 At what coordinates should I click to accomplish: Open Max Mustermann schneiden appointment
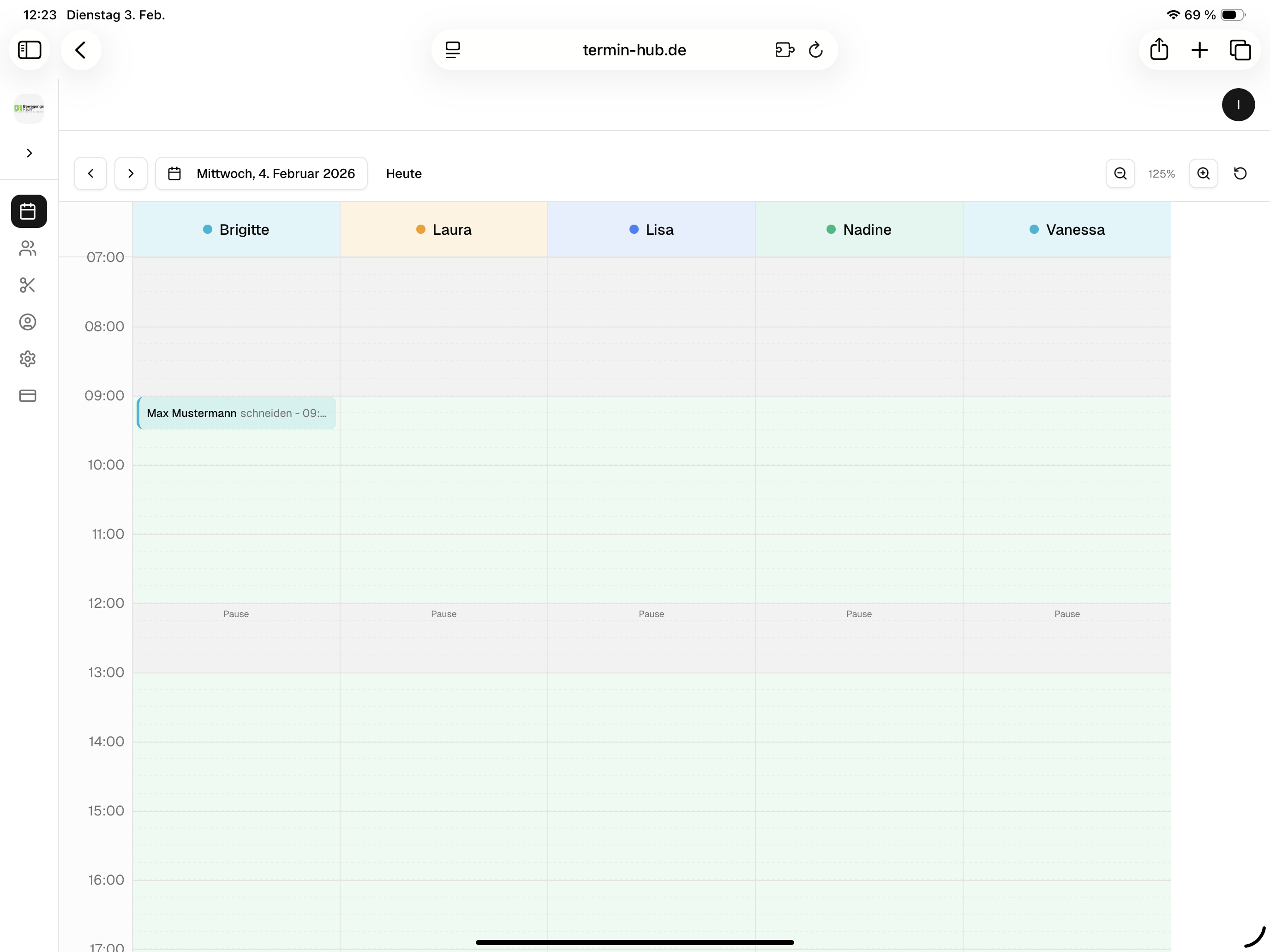[x=236, y=413]
